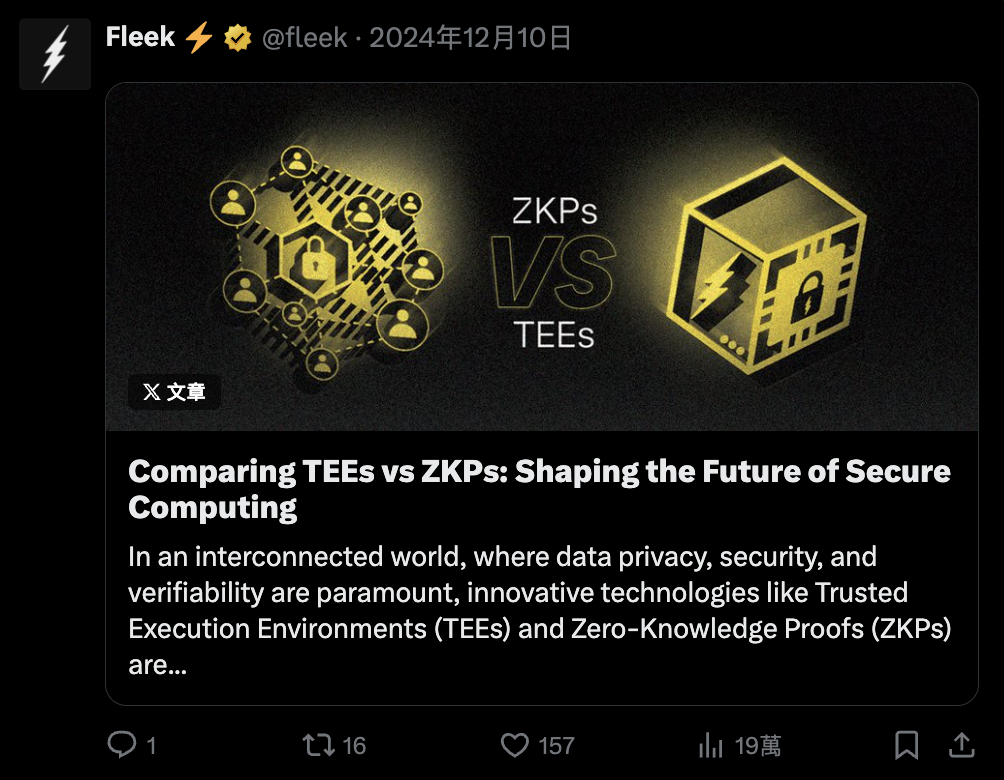
Task: Open Fleek's profile avatar
Action: pos(55,53)
